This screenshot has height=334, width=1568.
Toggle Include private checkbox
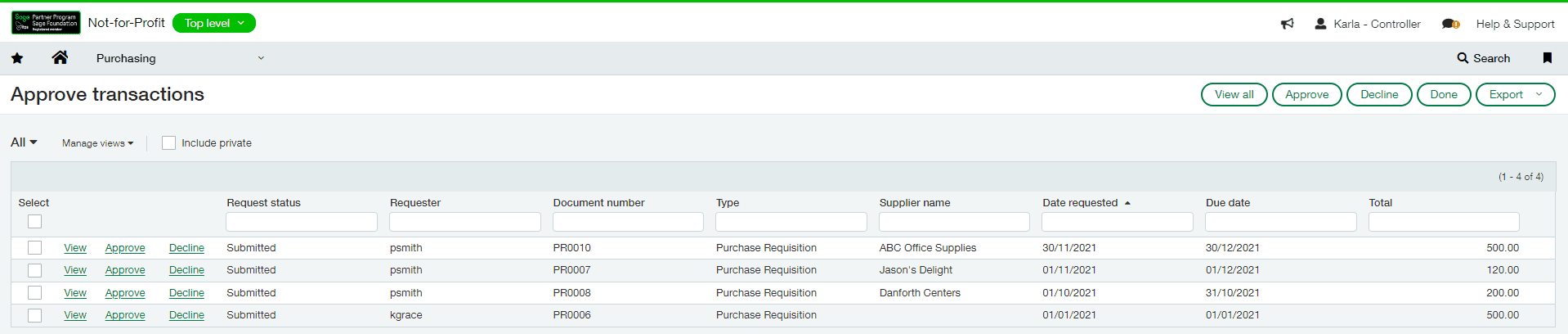[x=168, y=143]
